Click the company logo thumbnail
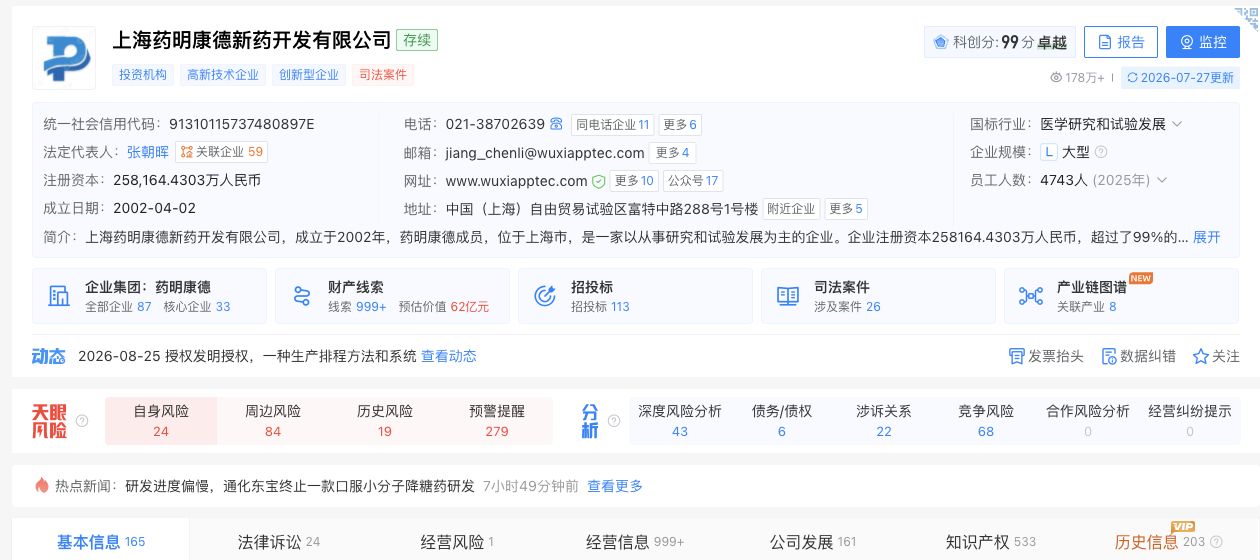This screenshot has width=1260, height=560. coord(64,58)
